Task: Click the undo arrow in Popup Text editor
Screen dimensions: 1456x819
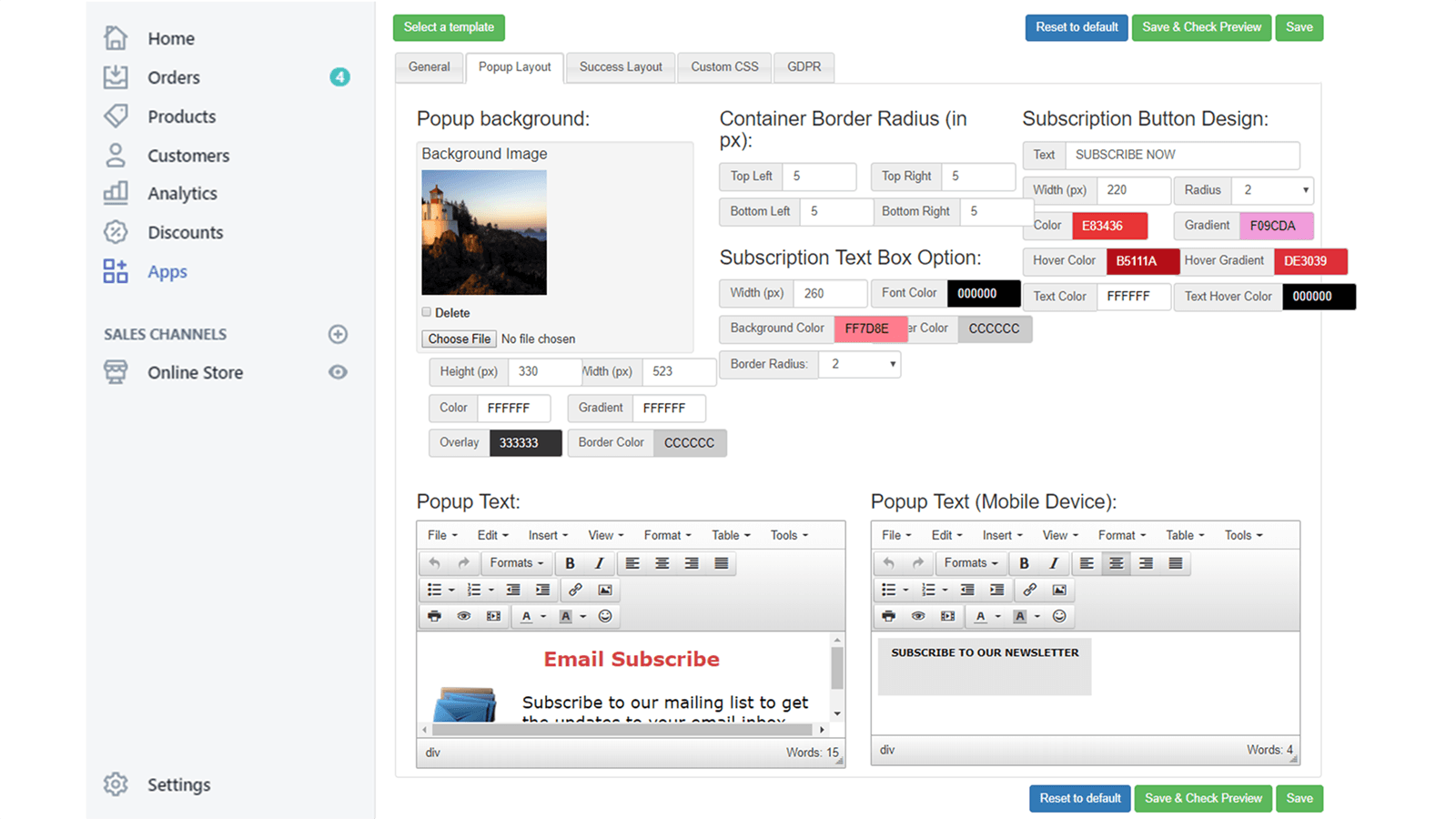Action: pyautogui.click(x=434, y=562)
